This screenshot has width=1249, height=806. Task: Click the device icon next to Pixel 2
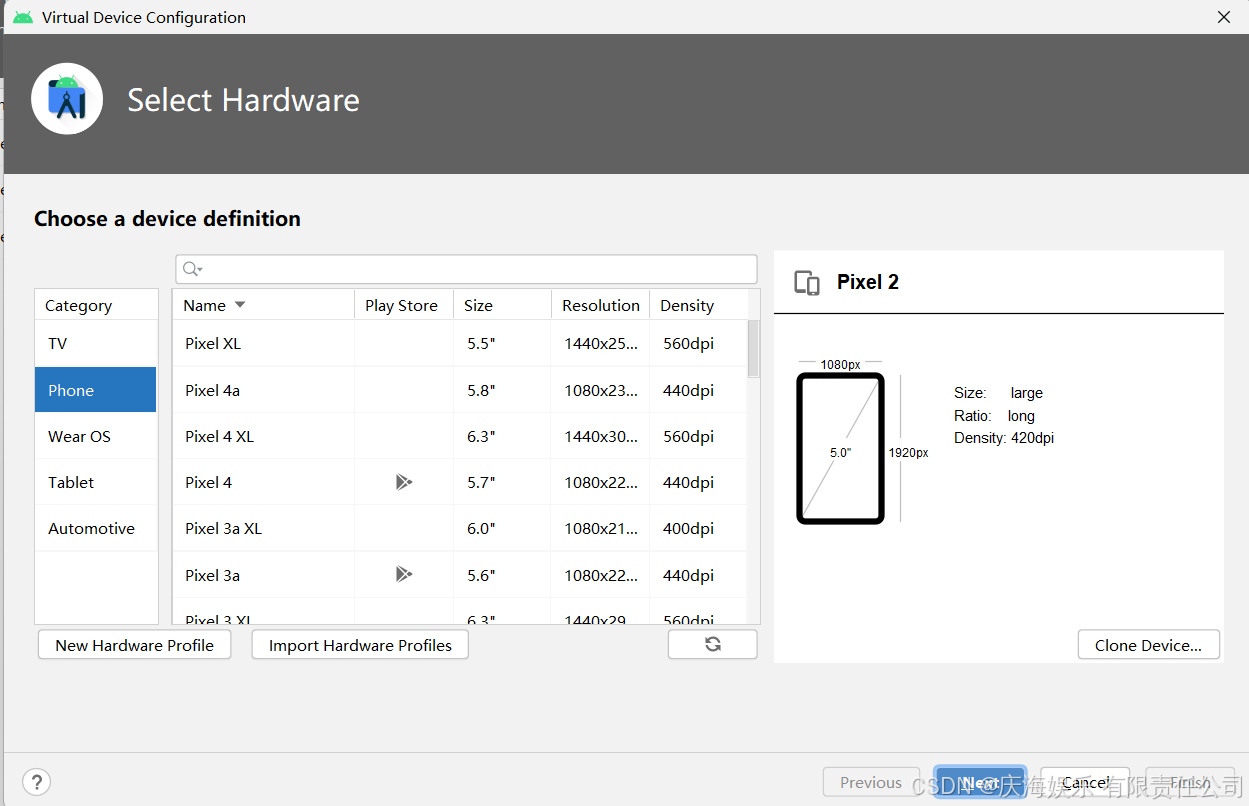807,283
